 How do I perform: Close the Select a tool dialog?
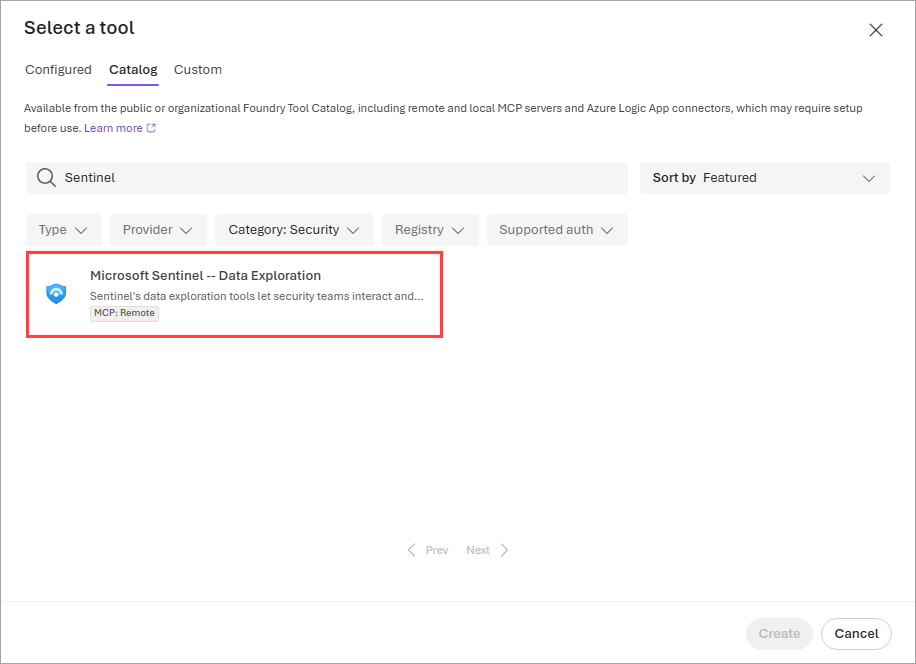(x=875, y=30)
